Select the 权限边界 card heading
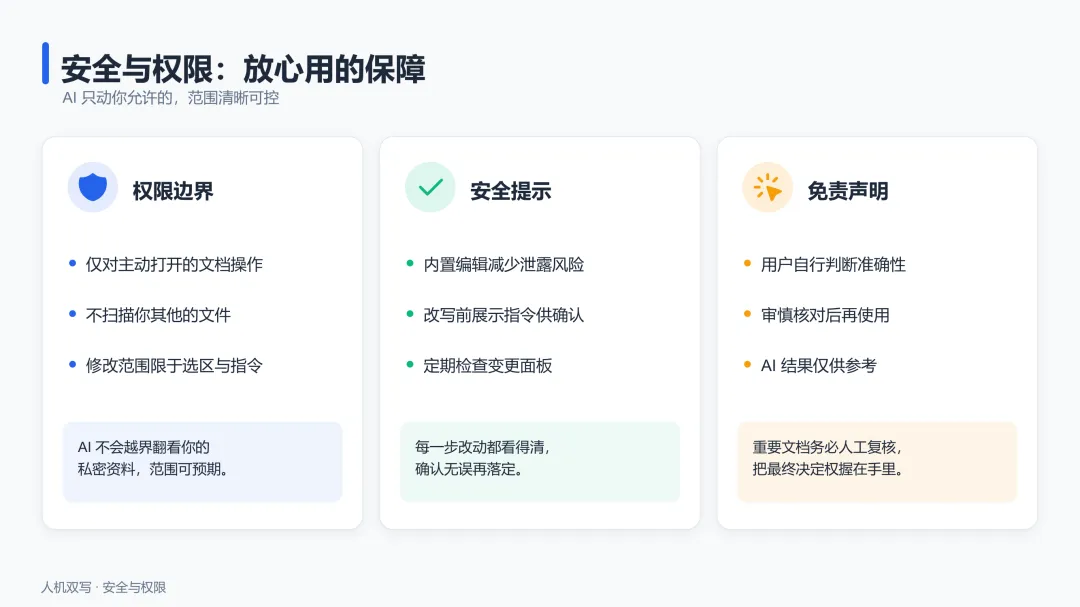This screenshot has width=1080, height=607. (x=173, y=191)
